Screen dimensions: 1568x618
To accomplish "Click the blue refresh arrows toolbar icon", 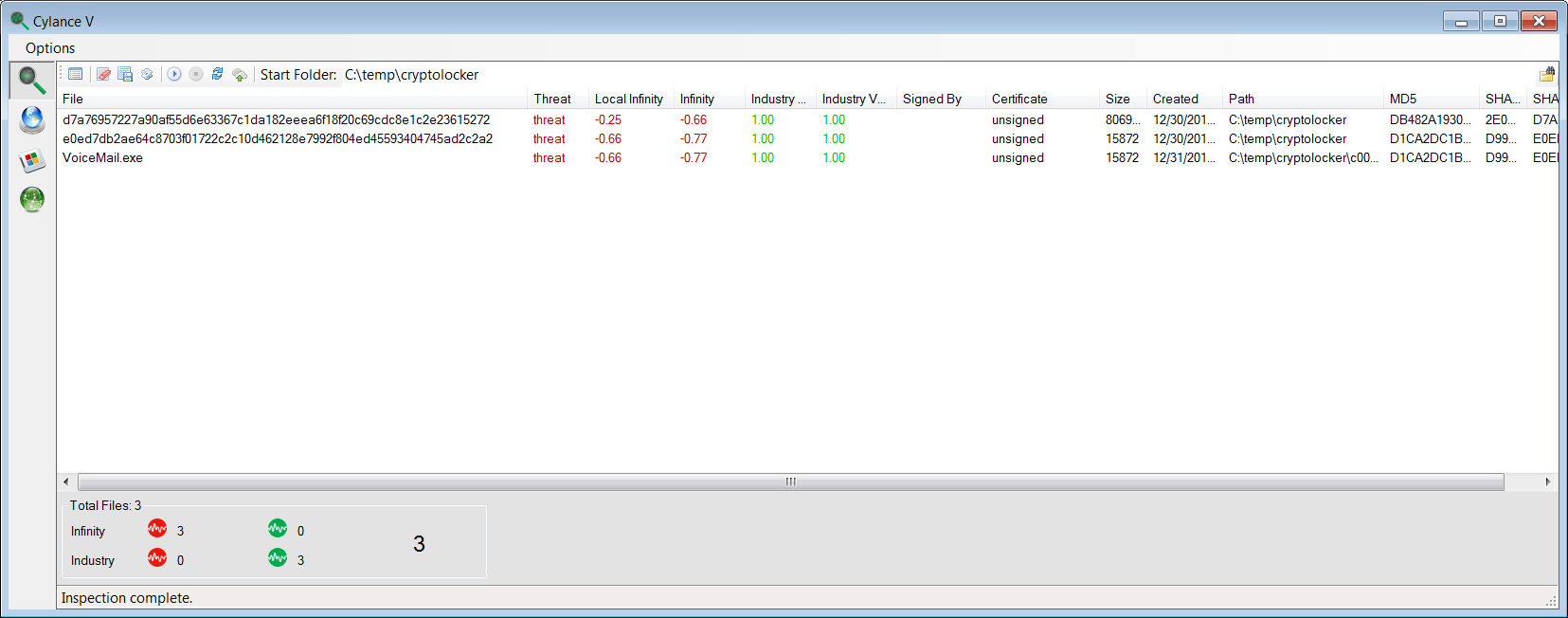I will [218, 74].
